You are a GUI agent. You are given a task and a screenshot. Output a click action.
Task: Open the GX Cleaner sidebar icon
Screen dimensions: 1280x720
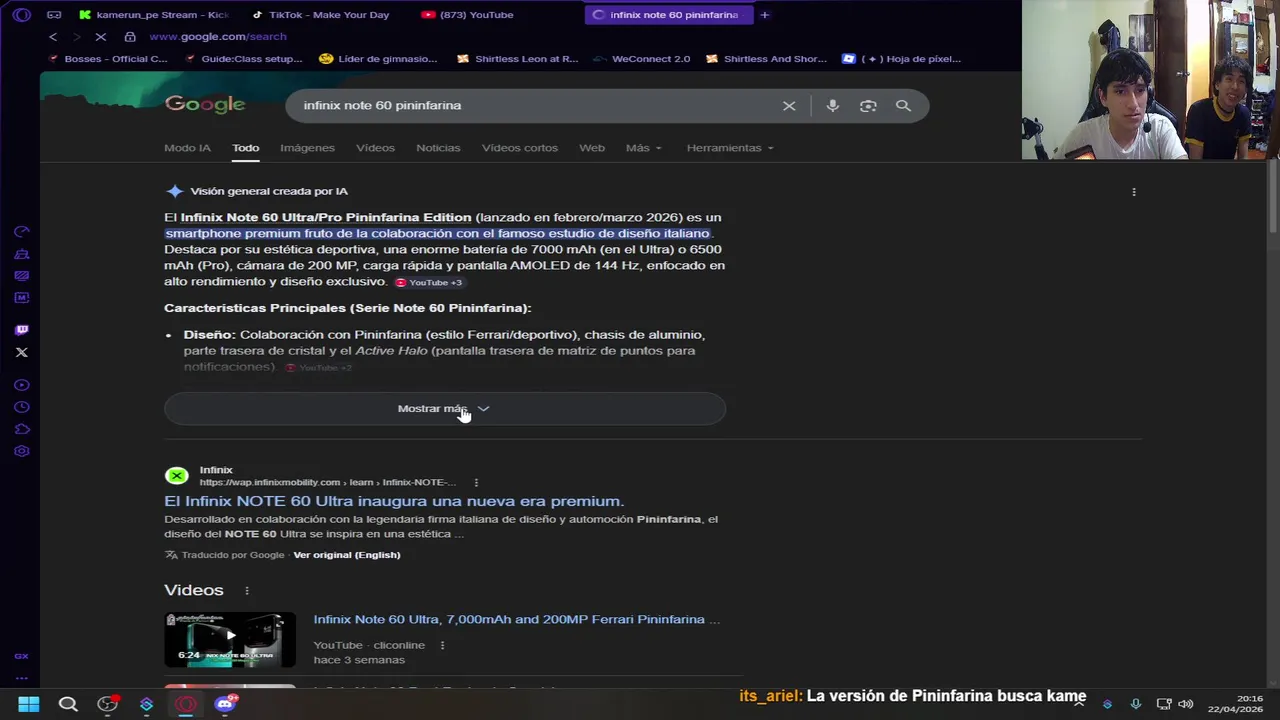point(22,254)
